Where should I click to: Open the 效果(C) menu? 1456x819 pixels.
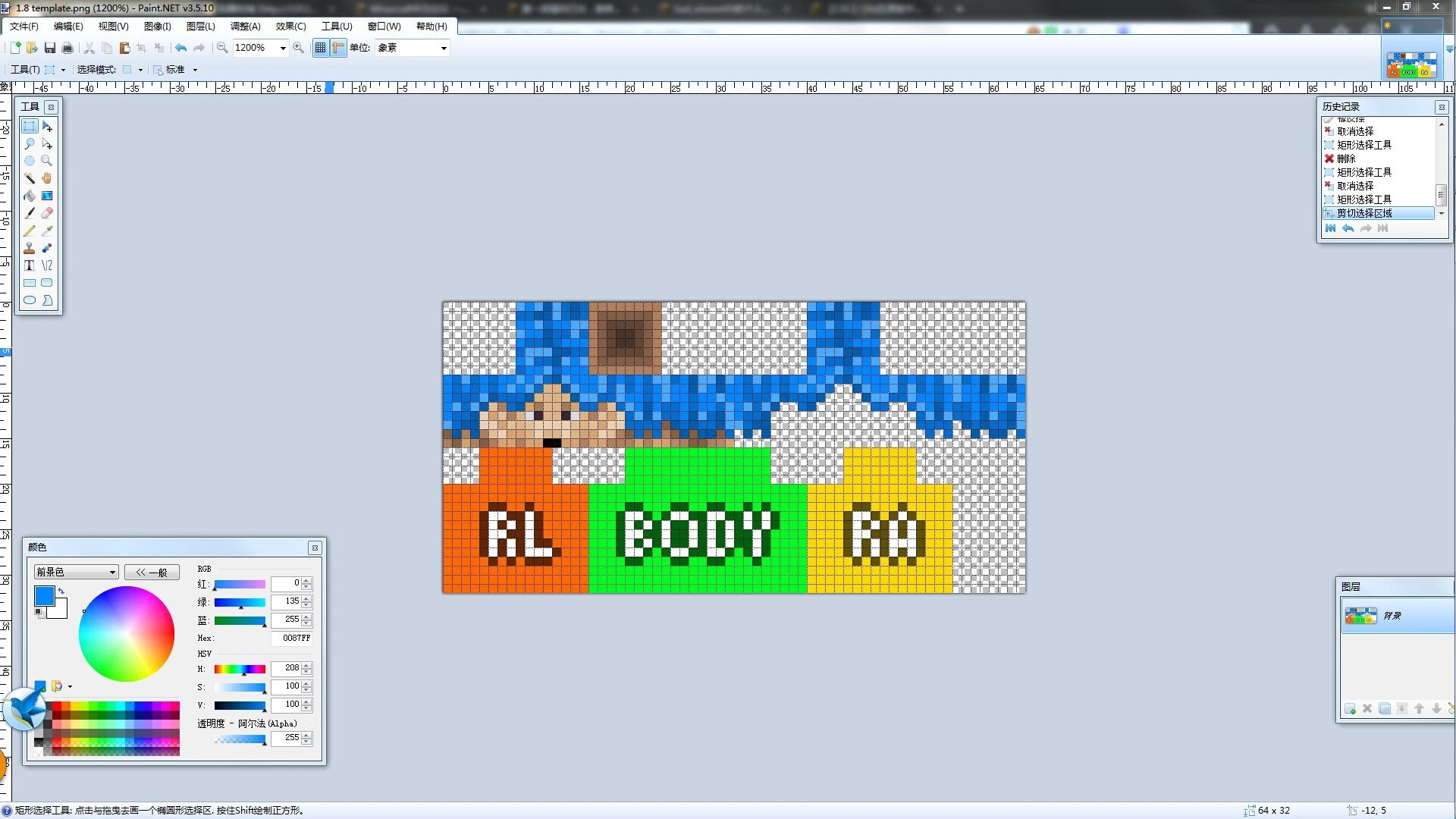(290, 26)
